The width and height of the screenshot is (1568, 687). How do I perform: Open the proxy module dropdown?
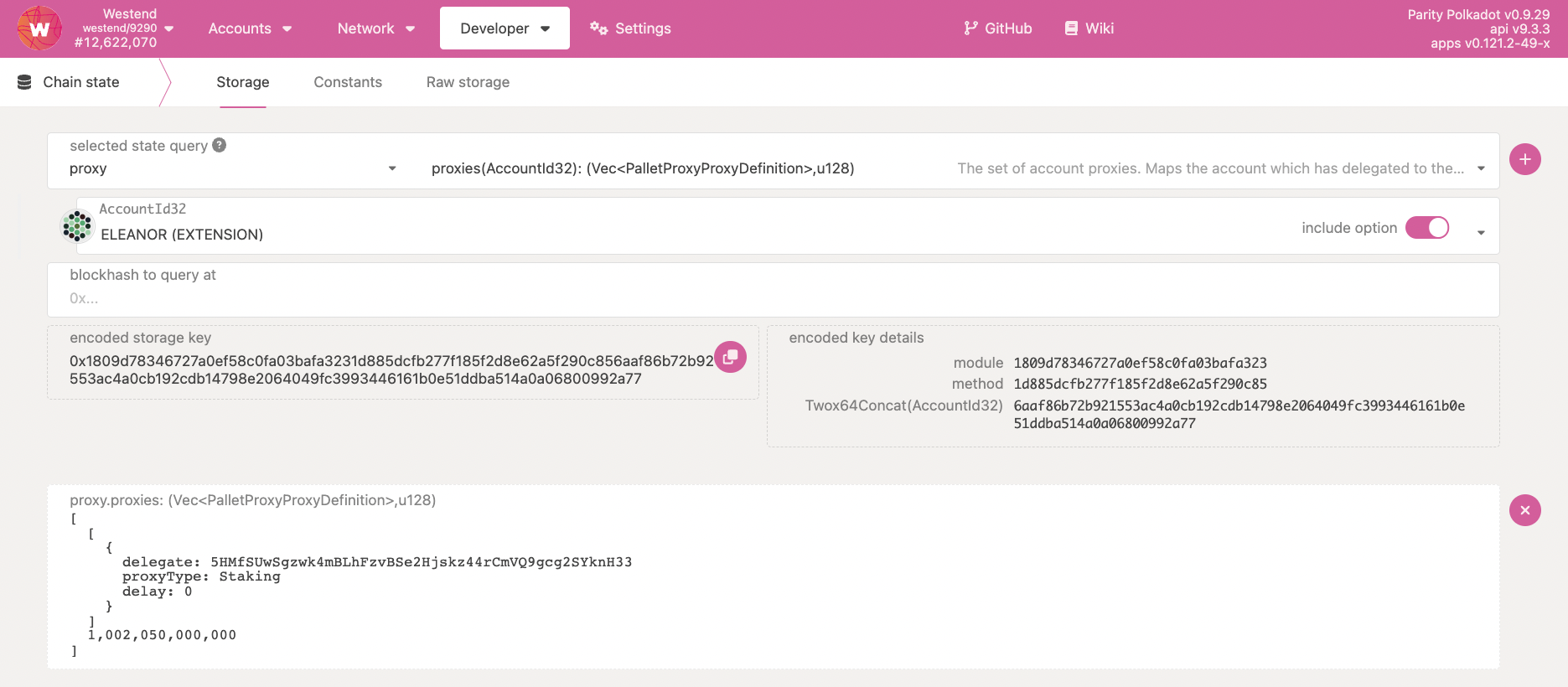[x=233, y=168]
